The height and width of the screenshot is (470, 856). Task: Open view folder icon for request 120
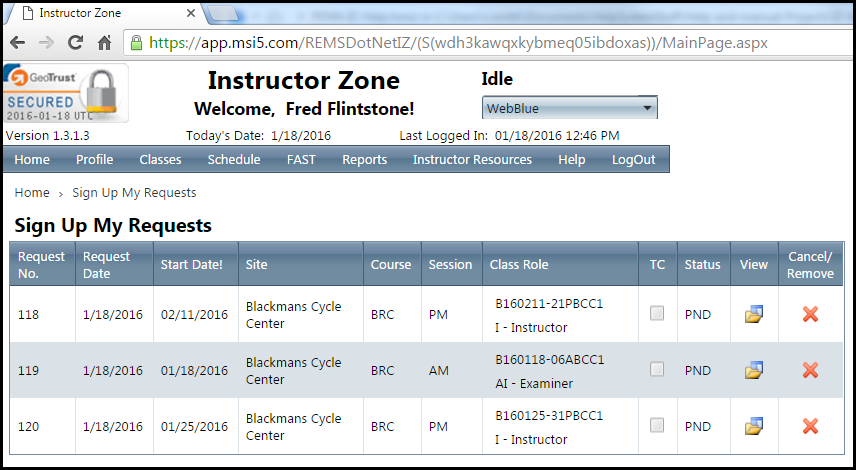(754, 427)
